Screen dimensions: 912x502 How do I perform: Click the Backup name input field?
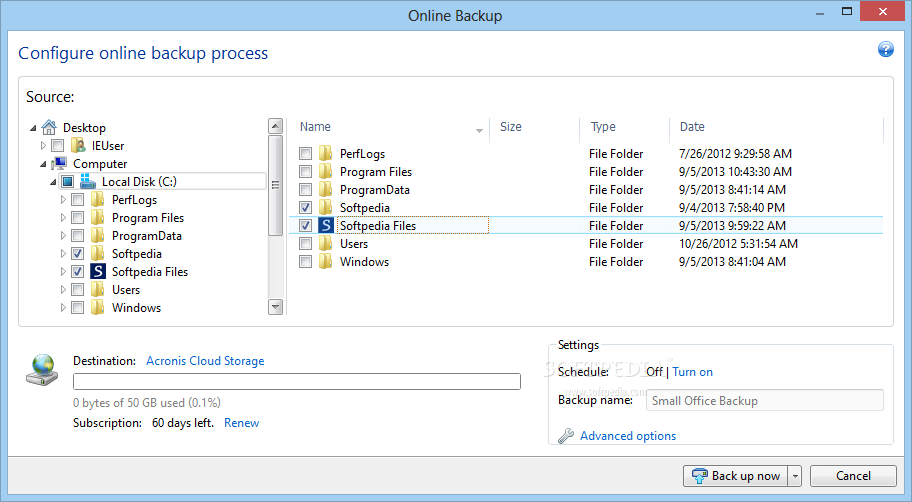pyautogui.click(x=764, y=400)
